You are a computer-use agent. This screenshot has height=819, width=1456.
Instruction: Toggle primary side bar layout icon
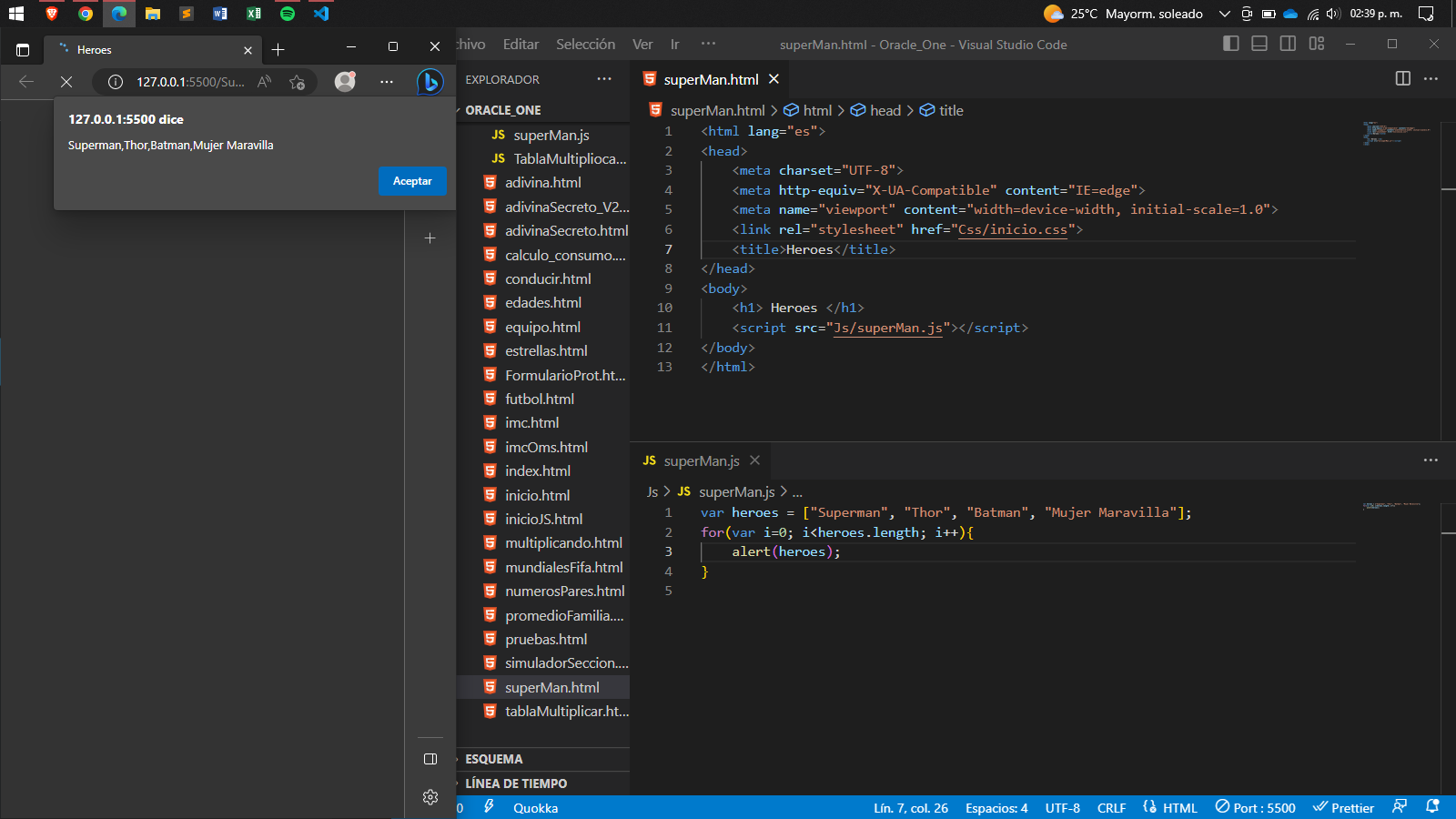[x=1231, y=44]
